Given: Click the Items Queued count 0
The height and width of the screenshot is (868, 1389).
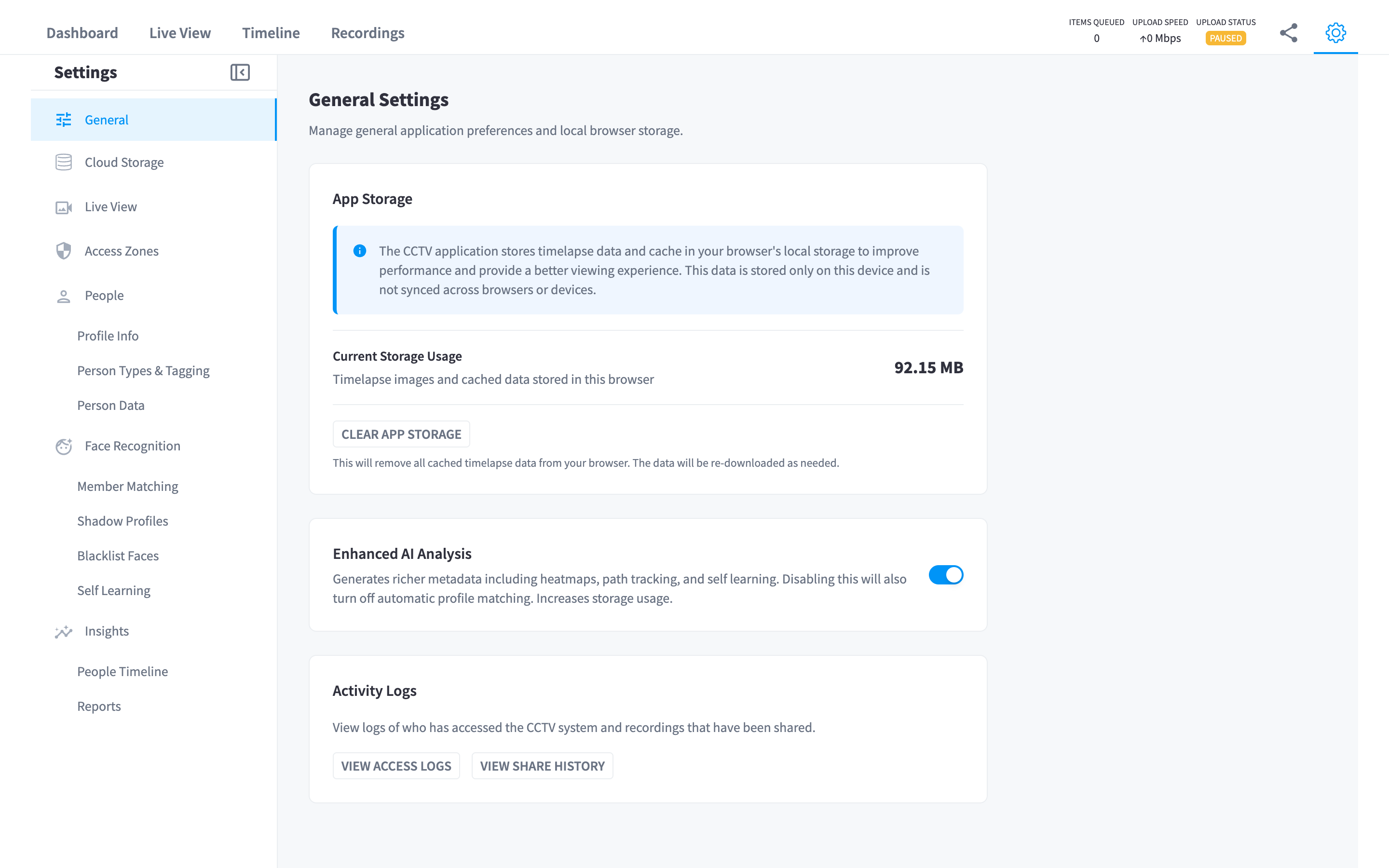Looking at the screenshot, I should 1096,39.
